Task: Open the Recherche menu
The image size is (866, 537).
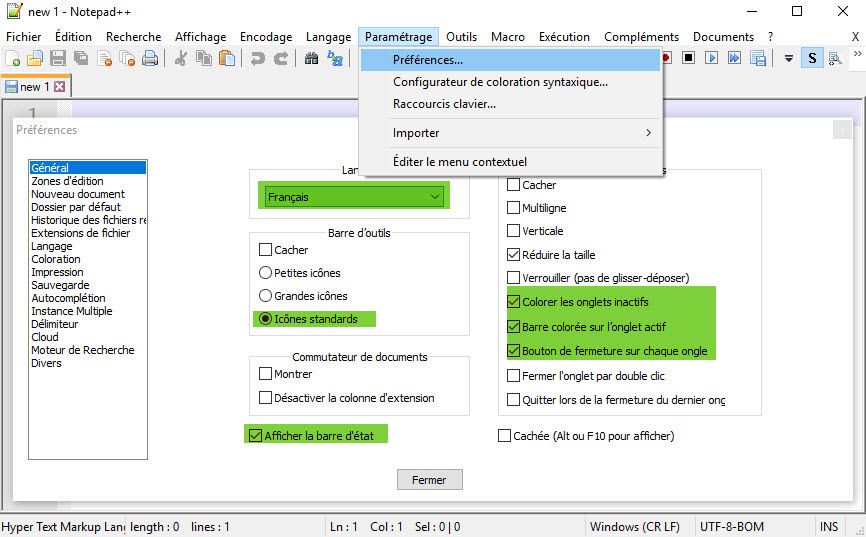Action: click(134, 37)
